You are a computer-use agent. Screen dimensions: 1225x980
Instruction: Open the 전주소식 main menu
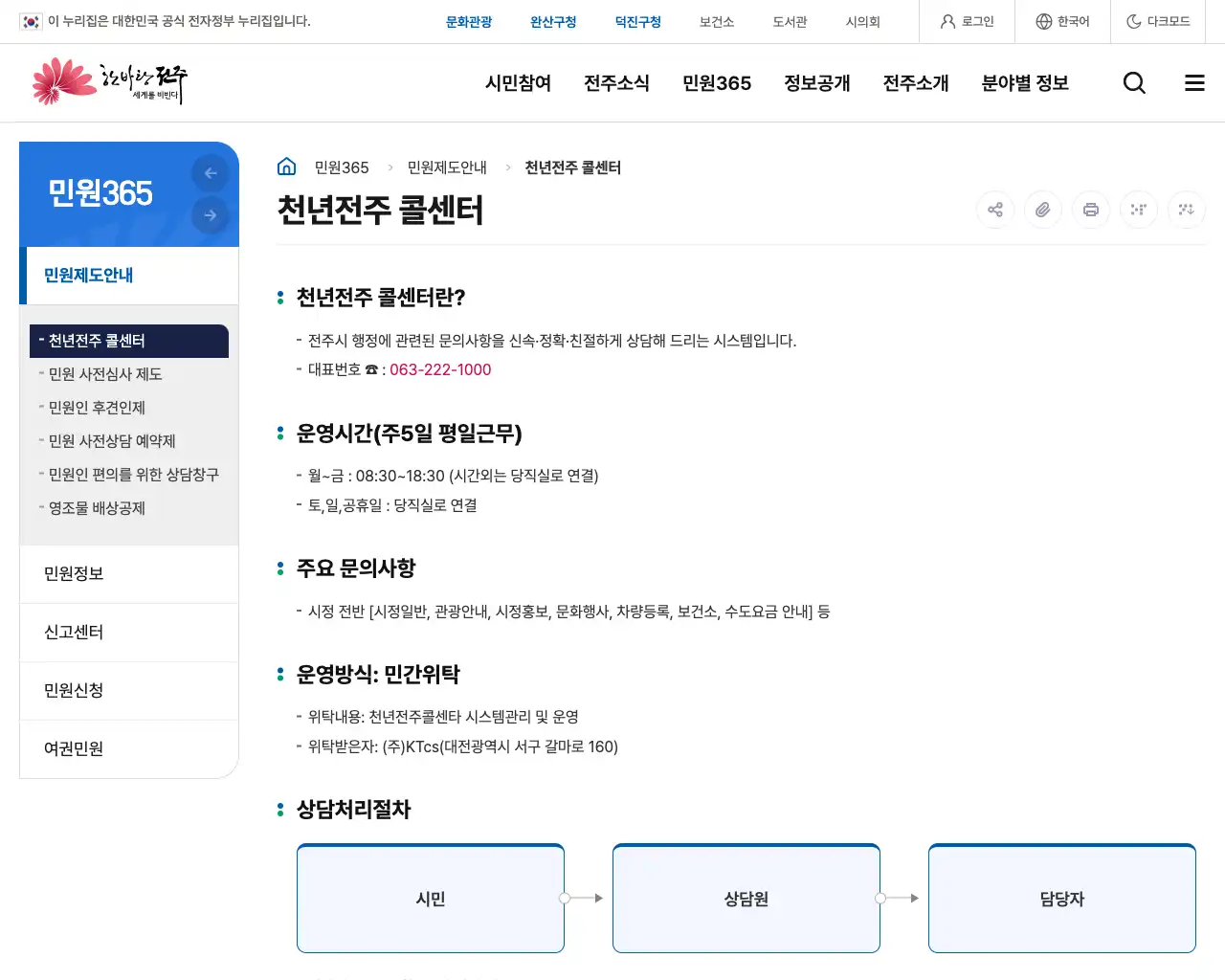coord(616,83)
